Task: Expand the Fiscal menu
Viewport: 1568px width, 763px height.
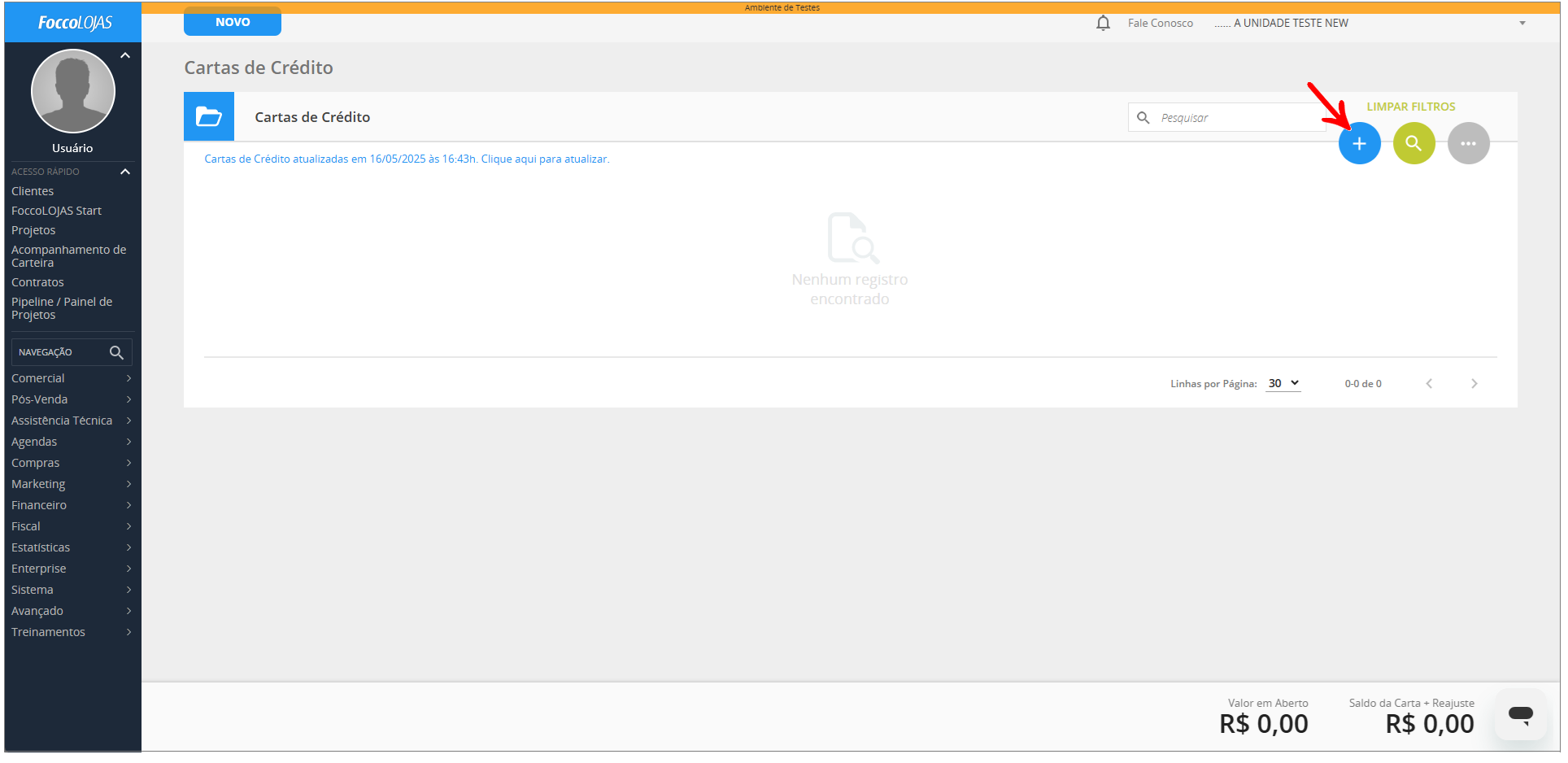Action: tap(72, 526)
